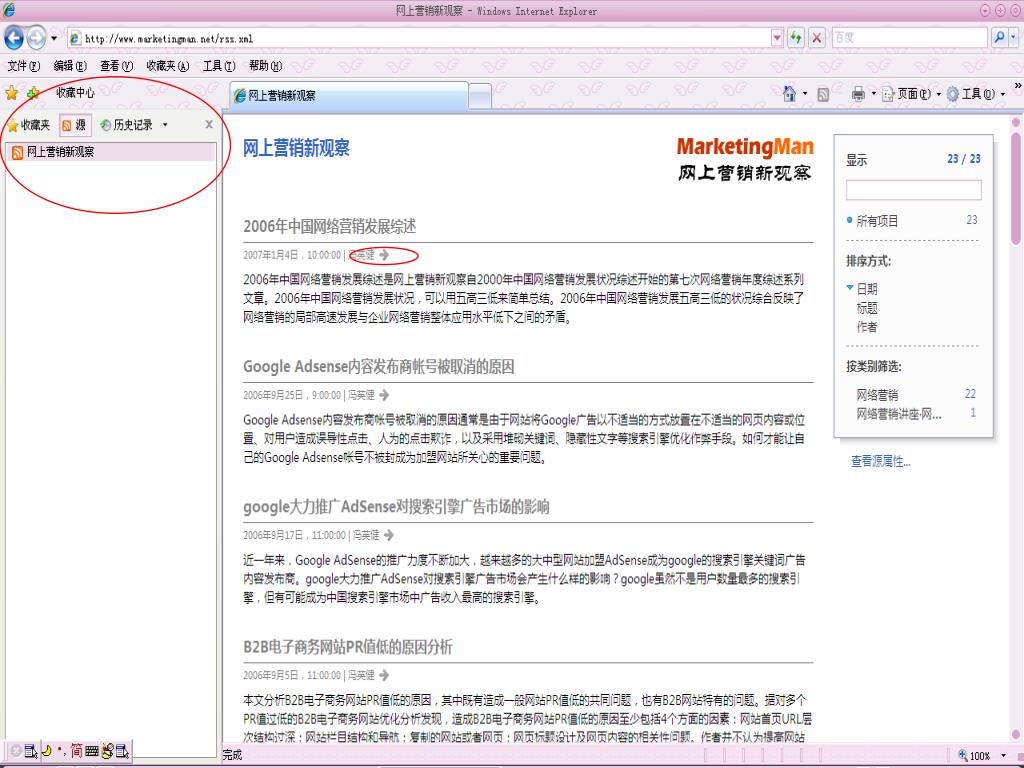1024x768 pixels.
Task: Open the 编辑(E) menu
Action: point(70,66)
